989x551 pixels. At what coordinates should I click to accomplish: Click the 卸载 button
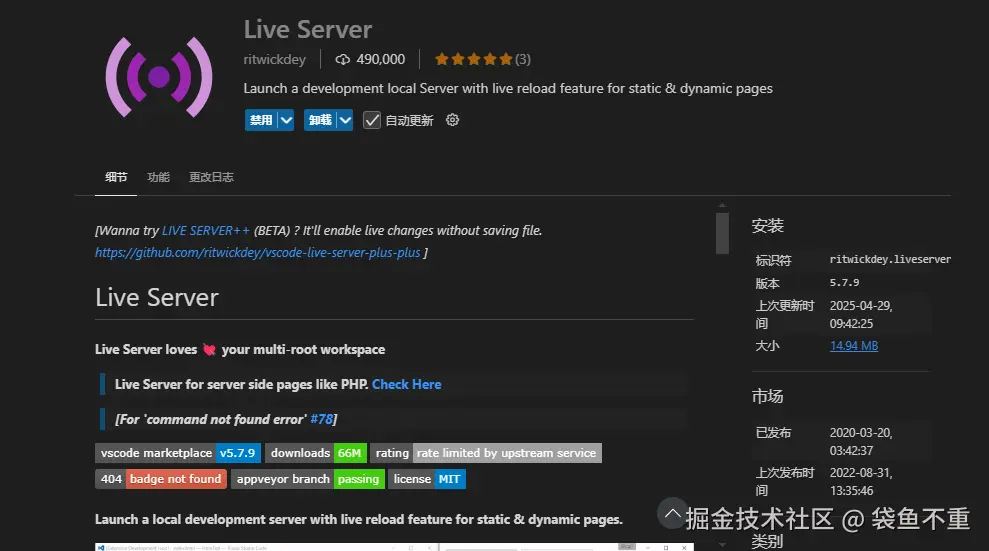tap(320, 120)
